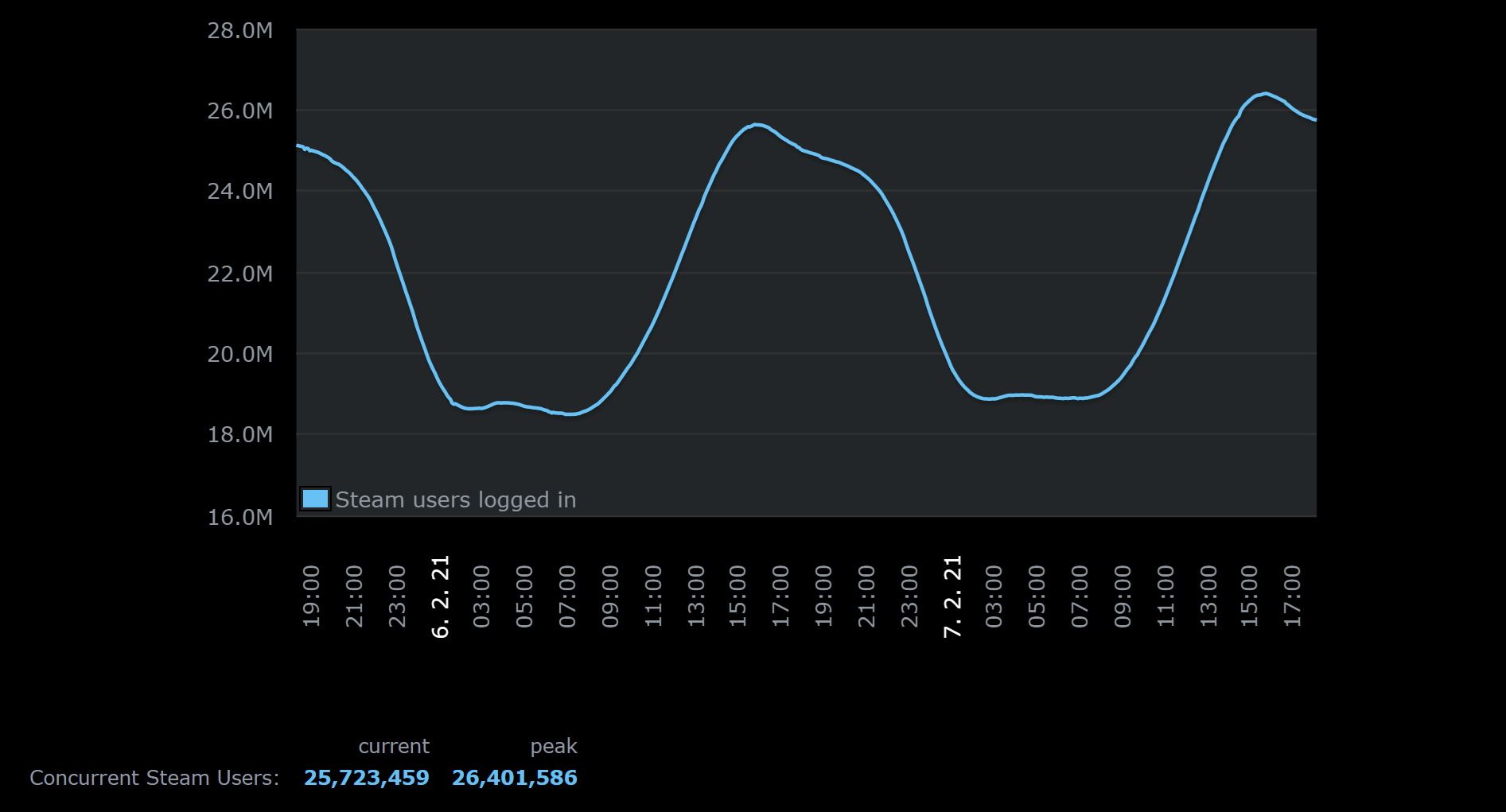This screenshot has width=1506, height=812.
Task: Click the 'Steam users logged in' legend label
Action: click(455, 500)
